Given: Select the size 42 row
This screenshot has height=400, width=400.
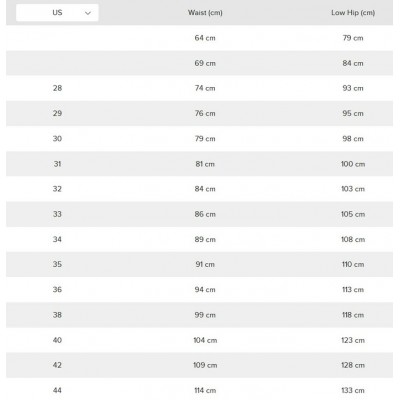Looking at the screenshot, I should pyautogui.click(x=199, y=365).
